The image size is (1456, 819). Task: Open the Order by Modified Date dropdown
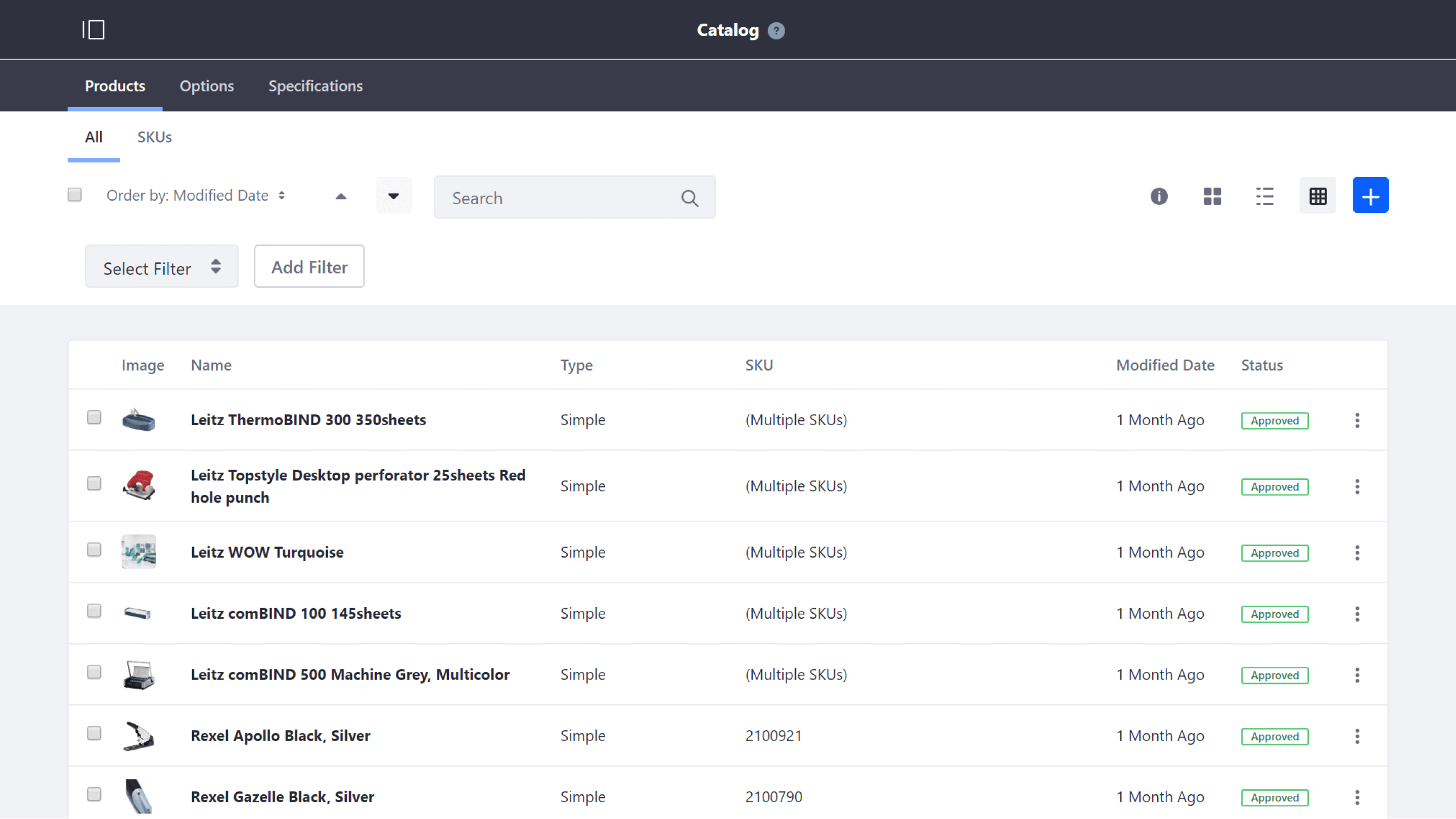196,196
